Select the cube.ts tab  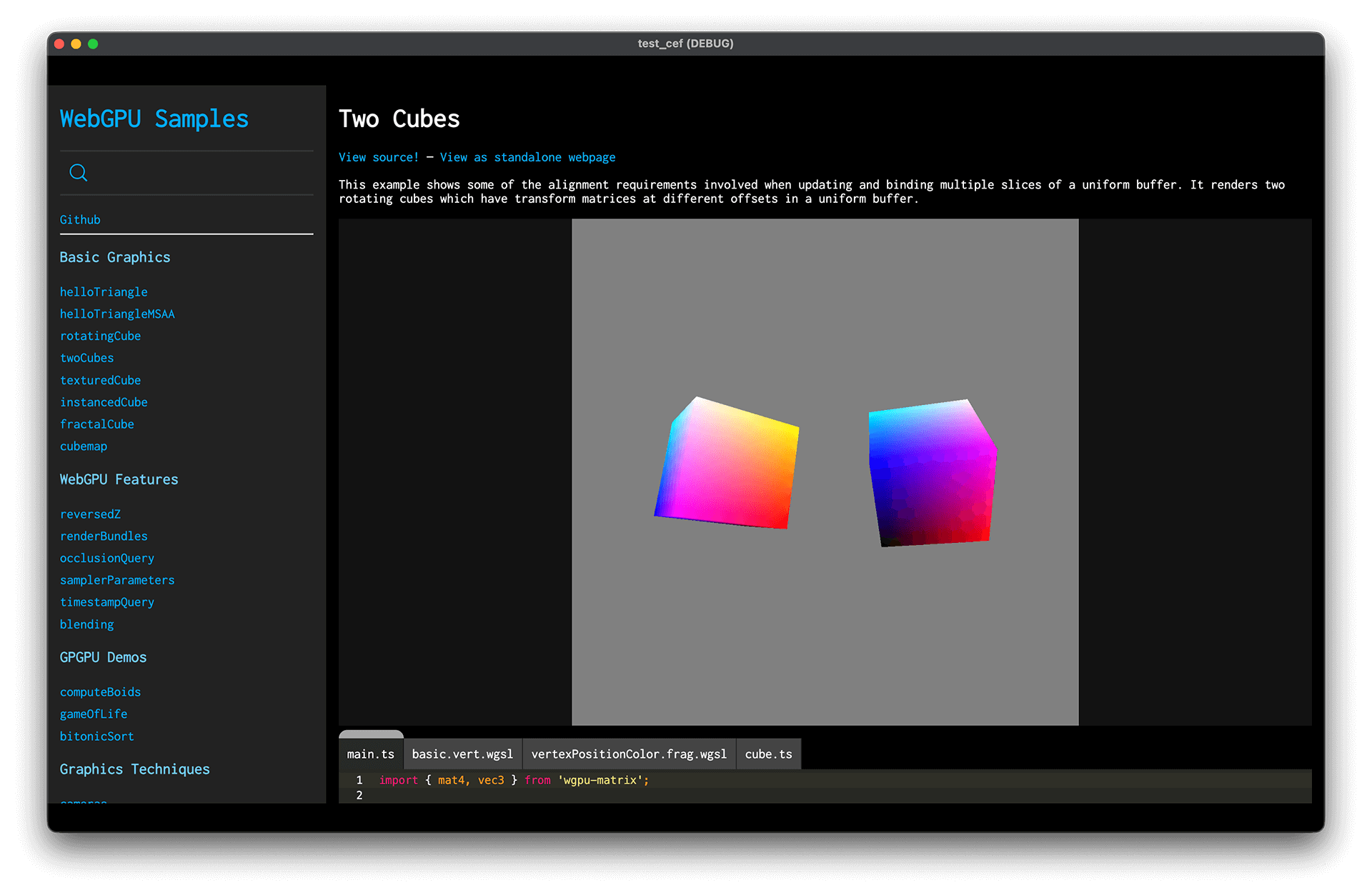(x=768, y=754)
